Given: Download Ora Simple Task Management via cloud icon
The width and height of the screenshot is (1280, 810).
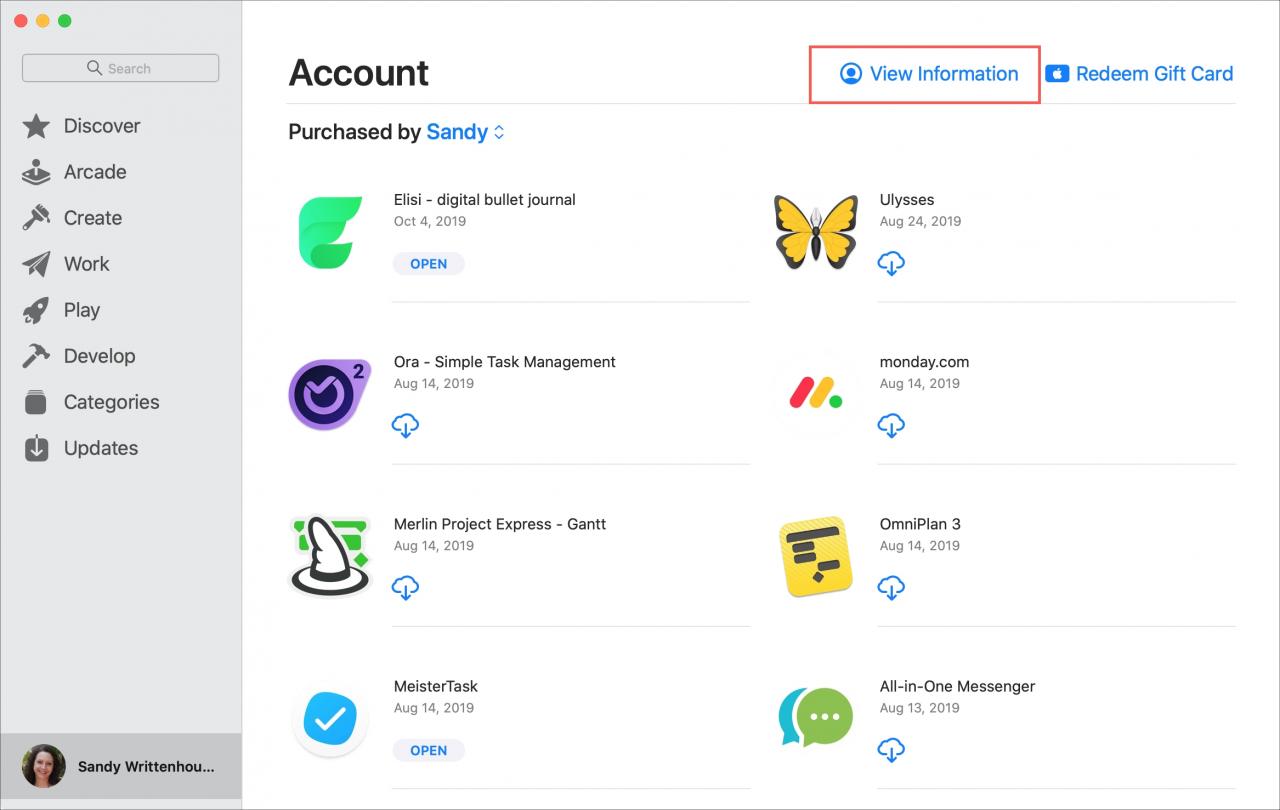Looking at the screenshot, I should (405, 426).
